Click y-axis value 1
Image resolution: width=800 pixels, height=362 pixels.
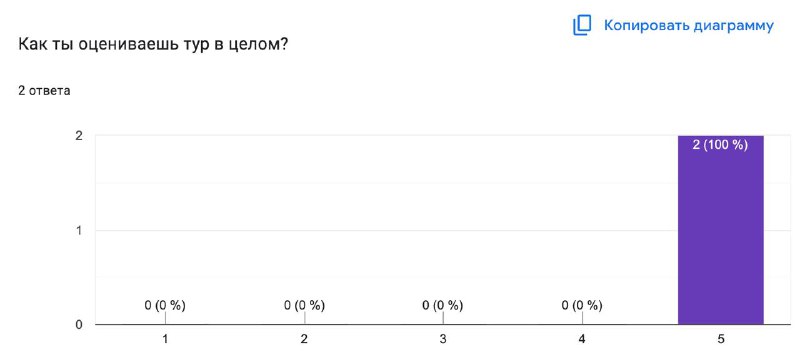point(79,230)
